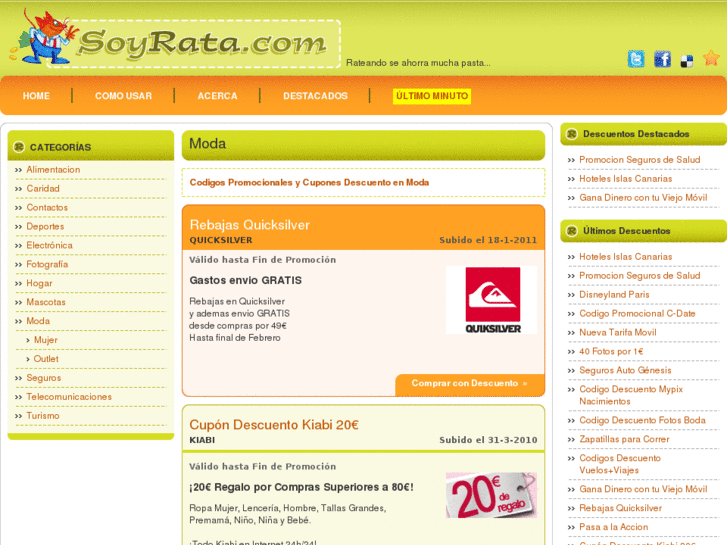727x545 pixels.
Task: Open Cupón Descuento Kiabi 20€ title
Action: click(x=274, y=425)
